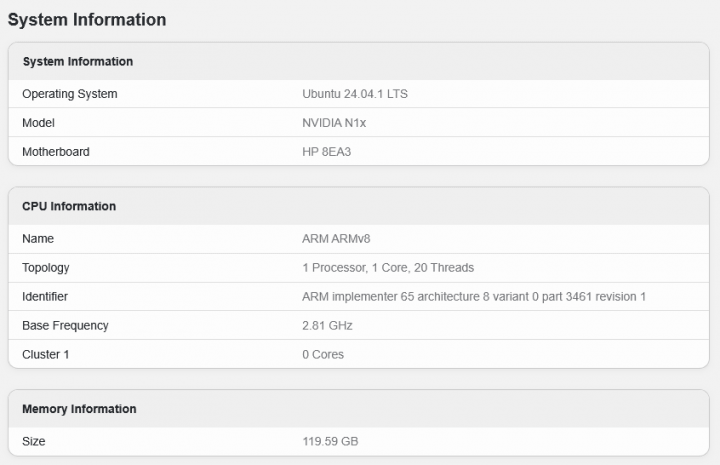Select the 1 Processor, 1 Core, 20 Threads text
This screenshot has width=720, height=465.
[x=388, y=268]
